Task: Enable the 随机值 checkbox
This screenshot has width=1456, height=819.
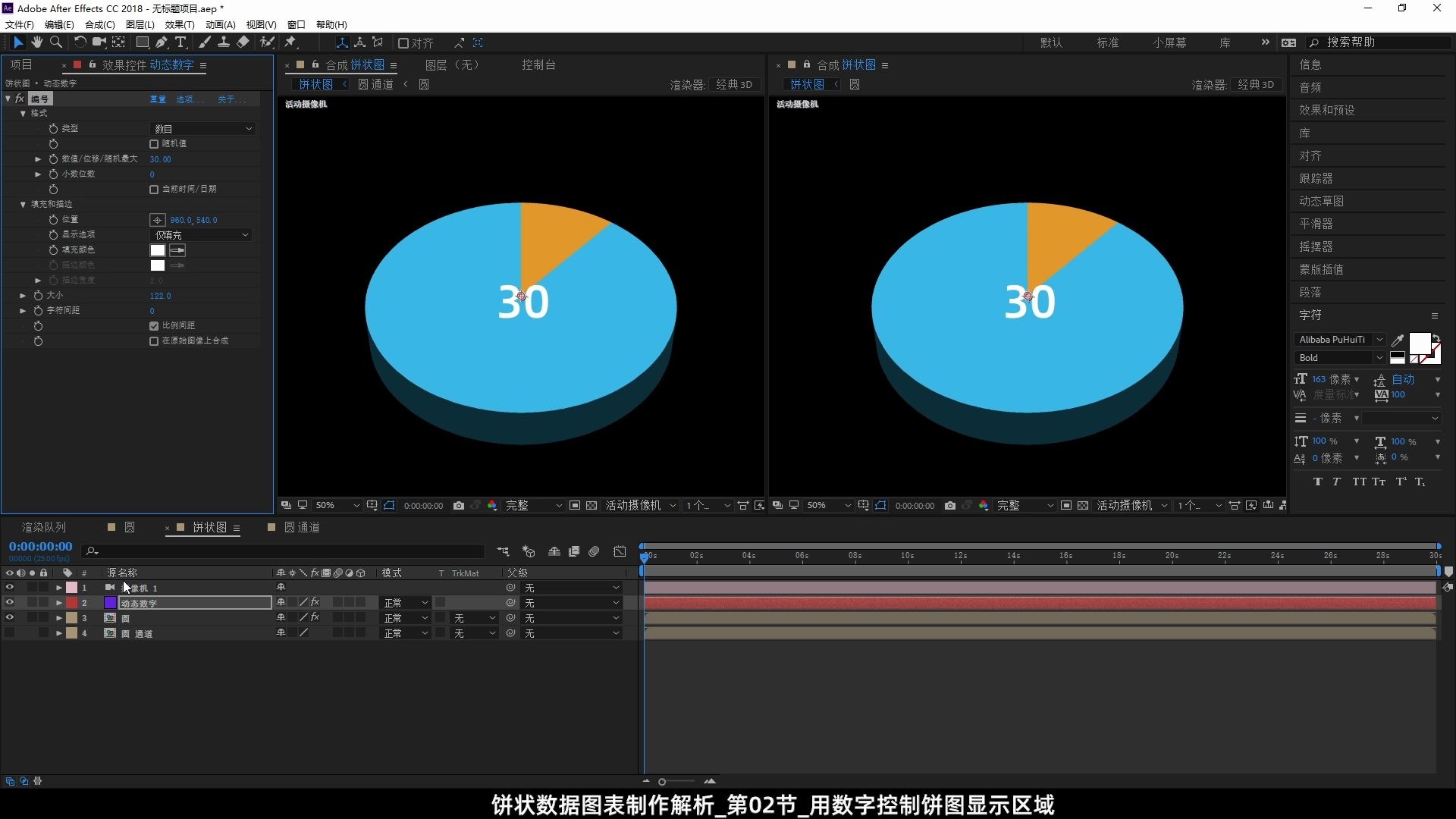Action: (x=154, y=144)
